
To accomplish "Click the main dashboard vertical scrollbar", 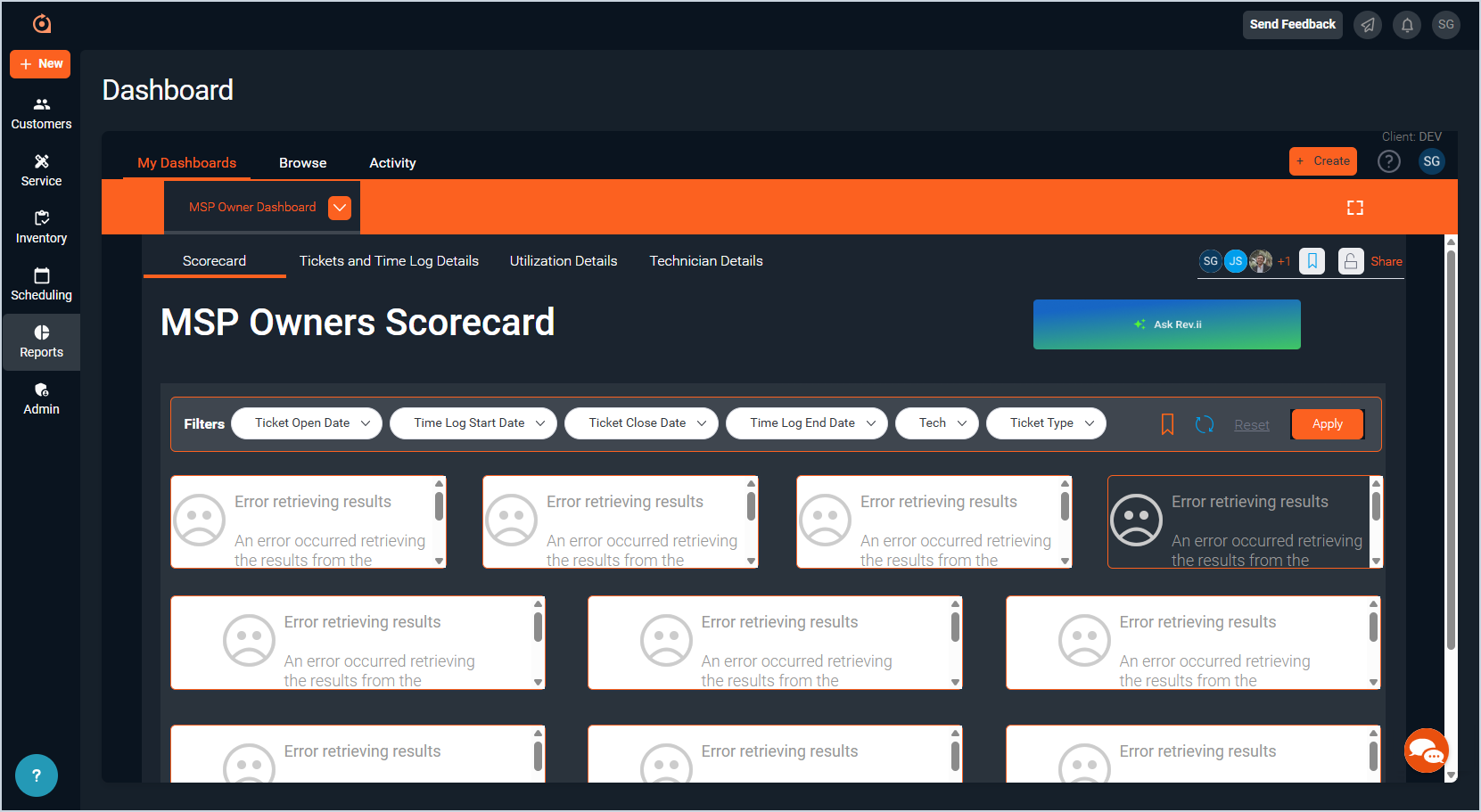I will [x=1451, y=450].
